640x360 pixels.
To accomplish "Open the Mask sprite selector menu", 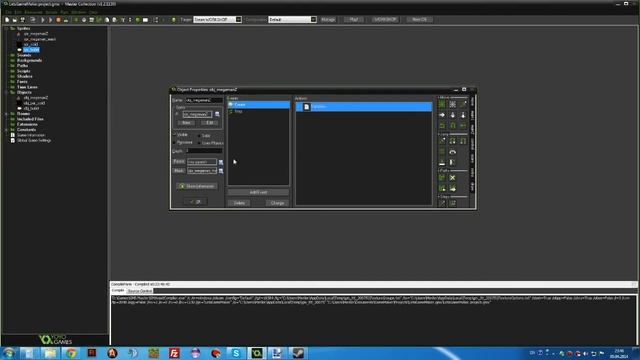I will tap(221, 171).
